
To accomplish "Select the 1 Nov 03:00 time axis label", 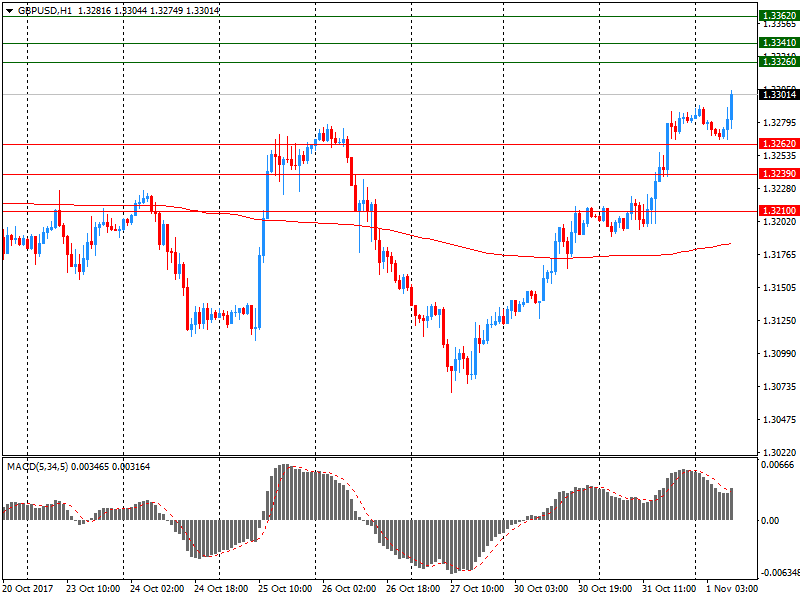I will (732, 588).
